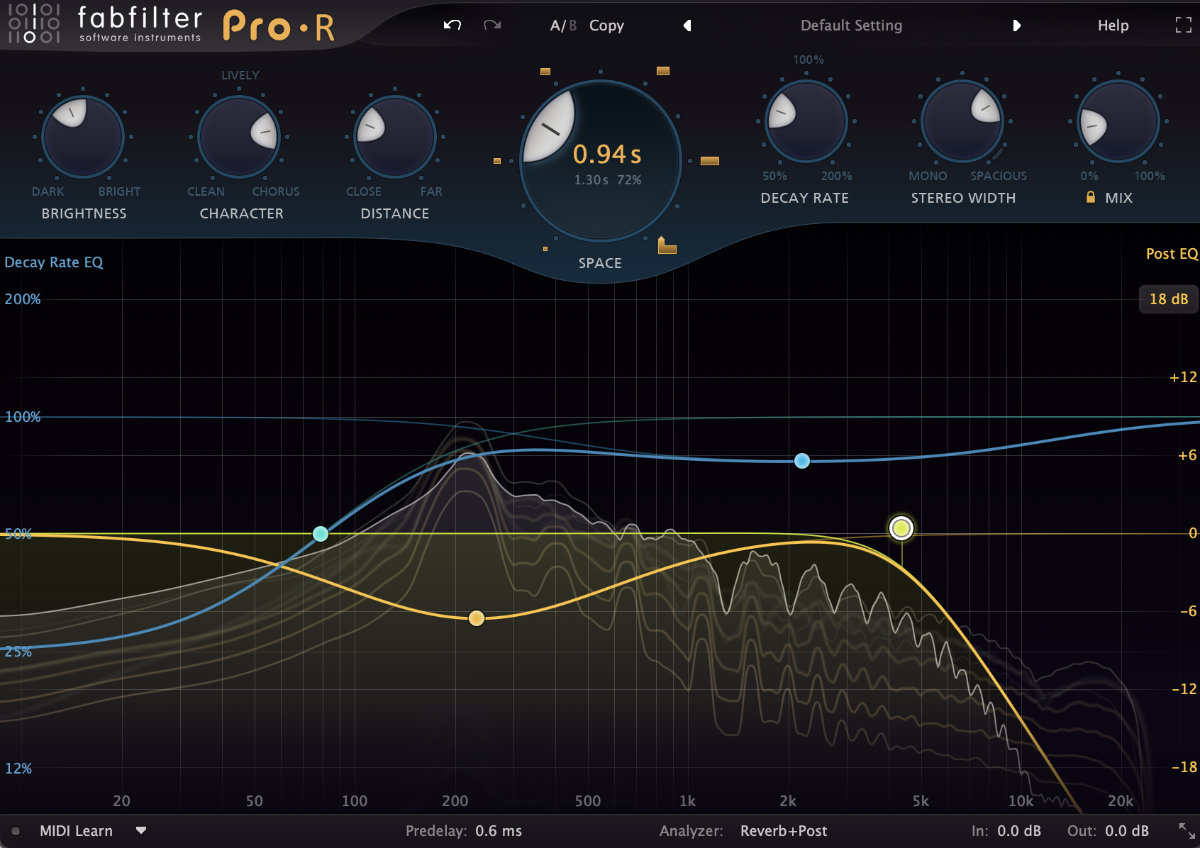Go to previous preset arrow

click(687, 26)
